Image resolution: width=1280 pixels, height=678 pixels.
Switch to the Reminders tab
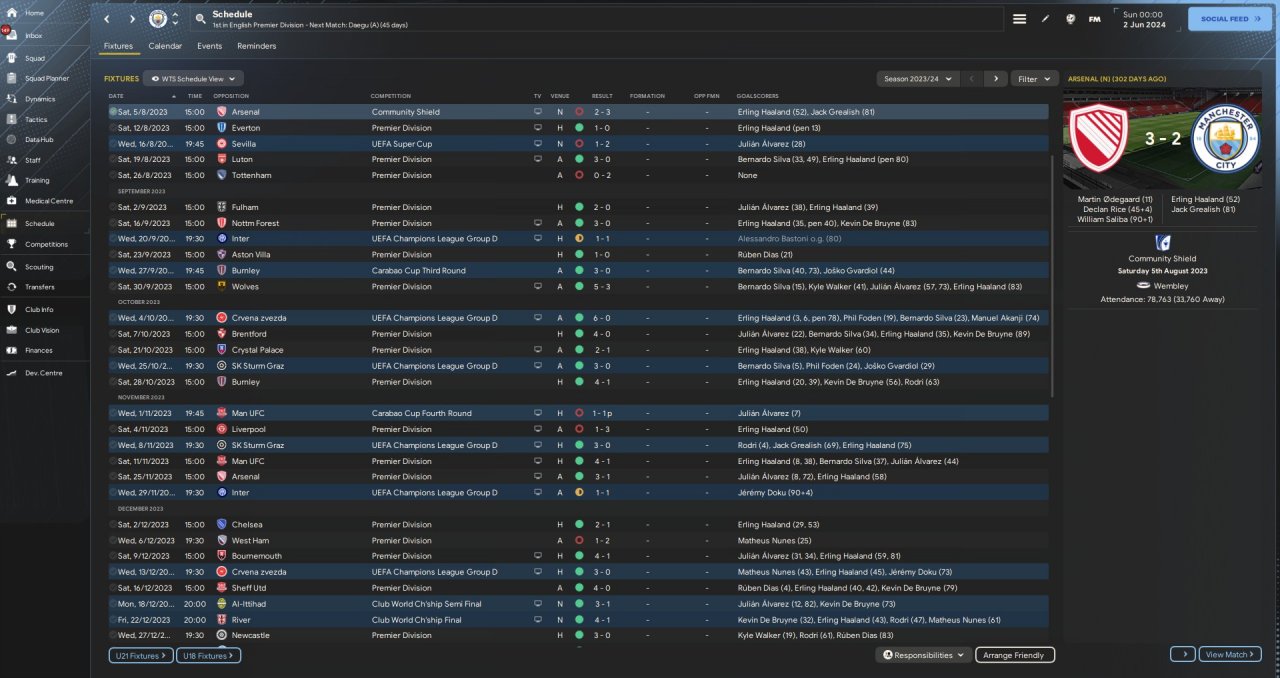pos(256,46)
